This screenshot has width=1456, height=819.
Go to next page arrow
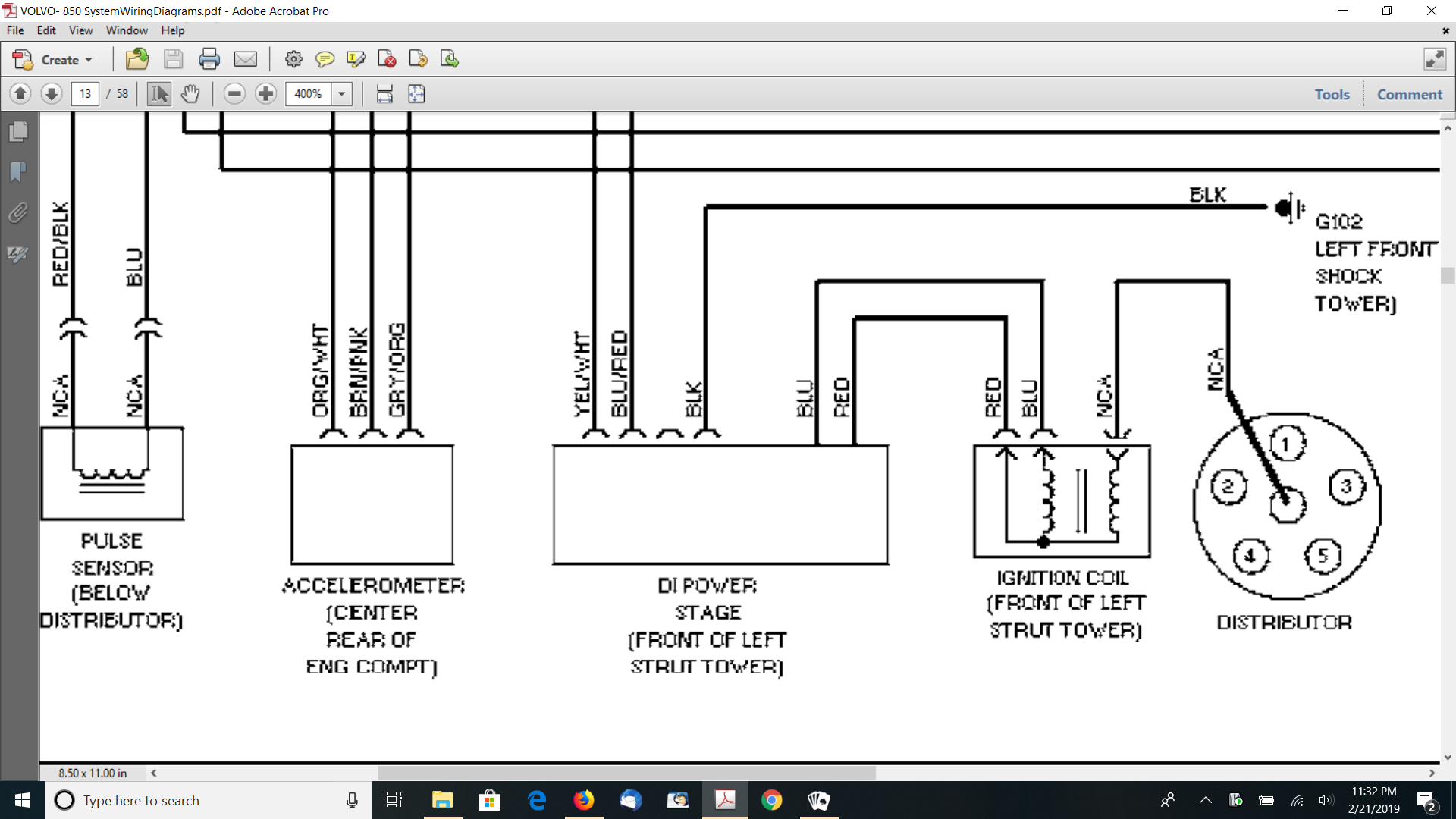pos(52,93)
